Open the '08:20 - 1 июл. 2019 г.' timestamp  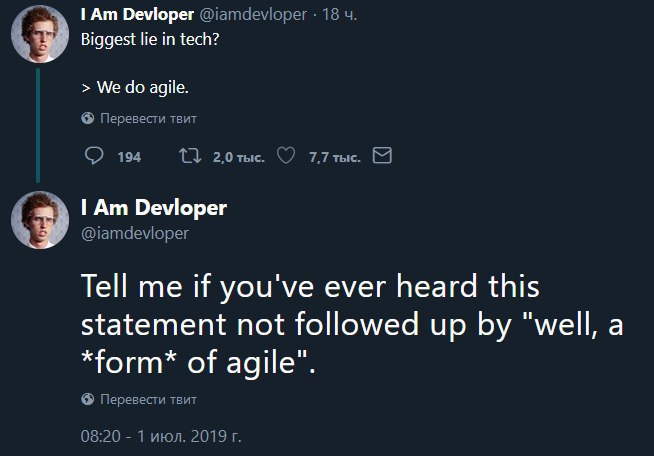161,436
